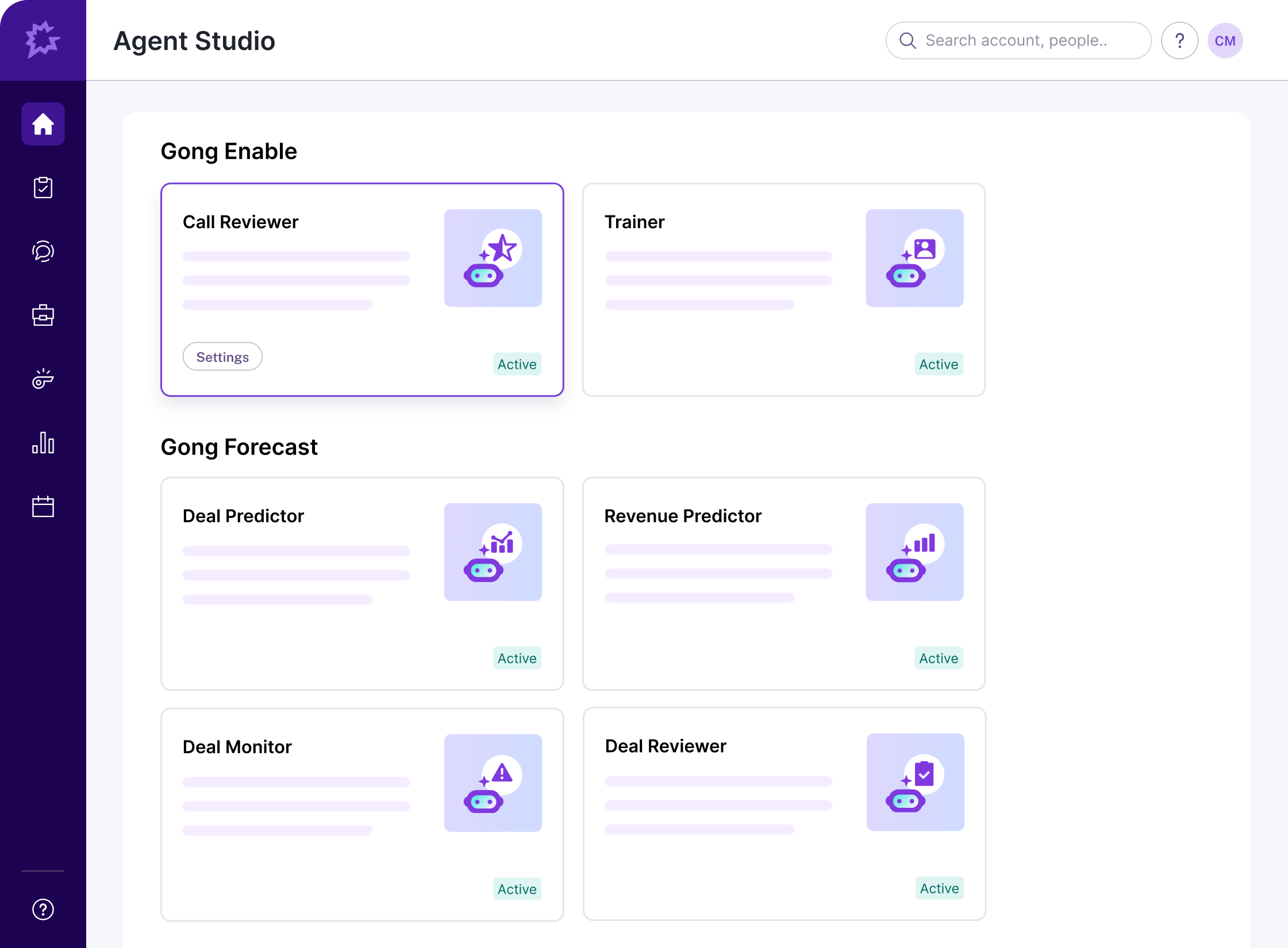
Task: Click the help icon at sidebar bottom
Action: (x=43, y=910)
